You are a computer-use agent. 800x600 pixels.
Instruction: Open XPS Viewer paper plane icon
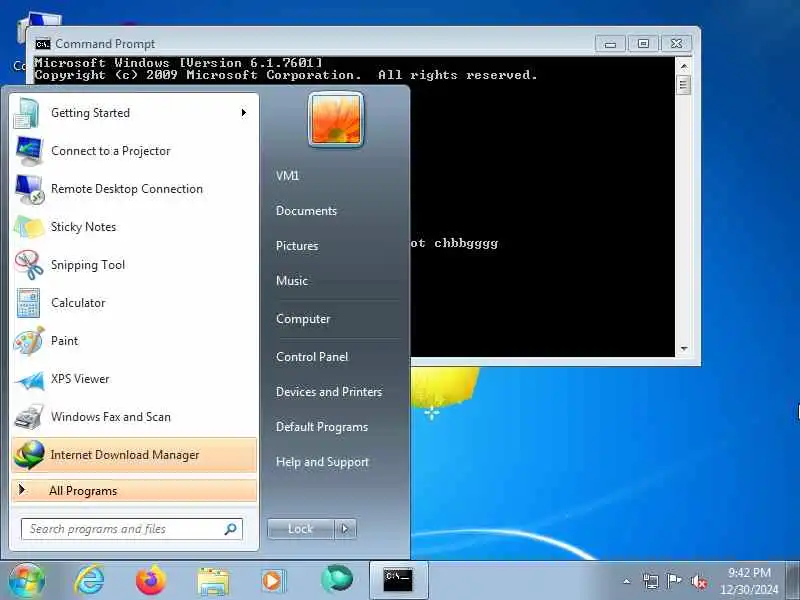tap(30, 380)
